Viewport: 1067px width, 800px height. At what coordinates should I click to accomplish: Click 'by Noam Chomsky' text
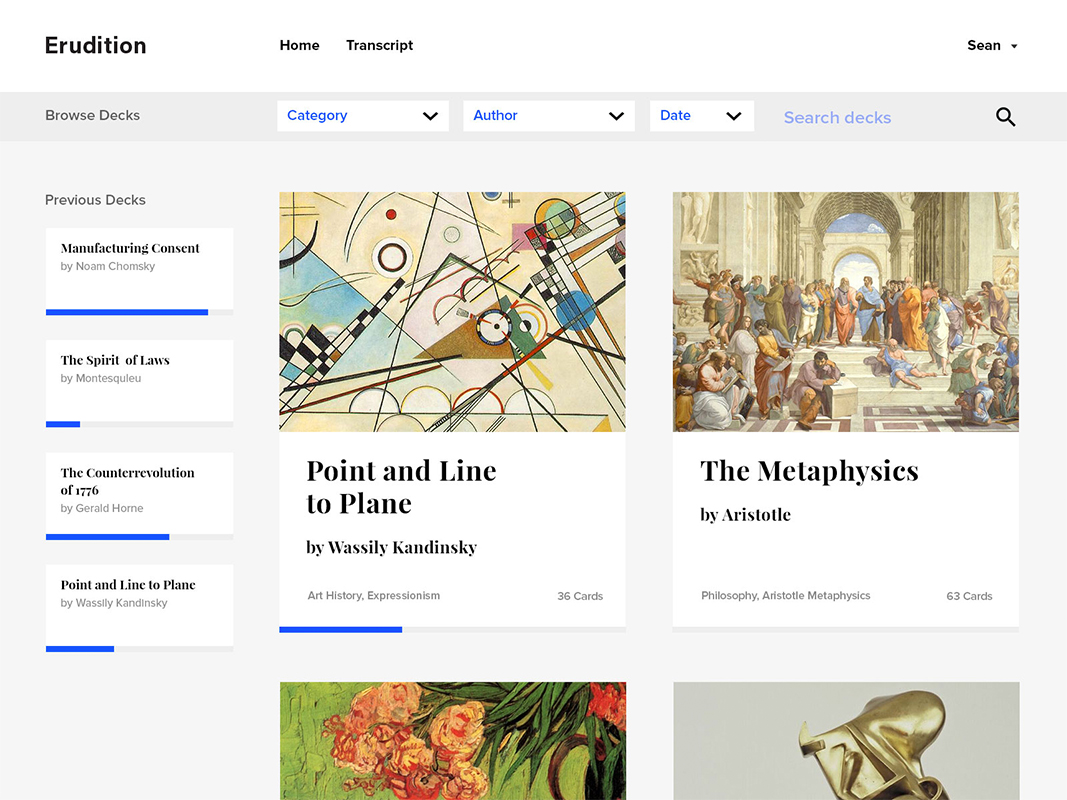[108, 266]
